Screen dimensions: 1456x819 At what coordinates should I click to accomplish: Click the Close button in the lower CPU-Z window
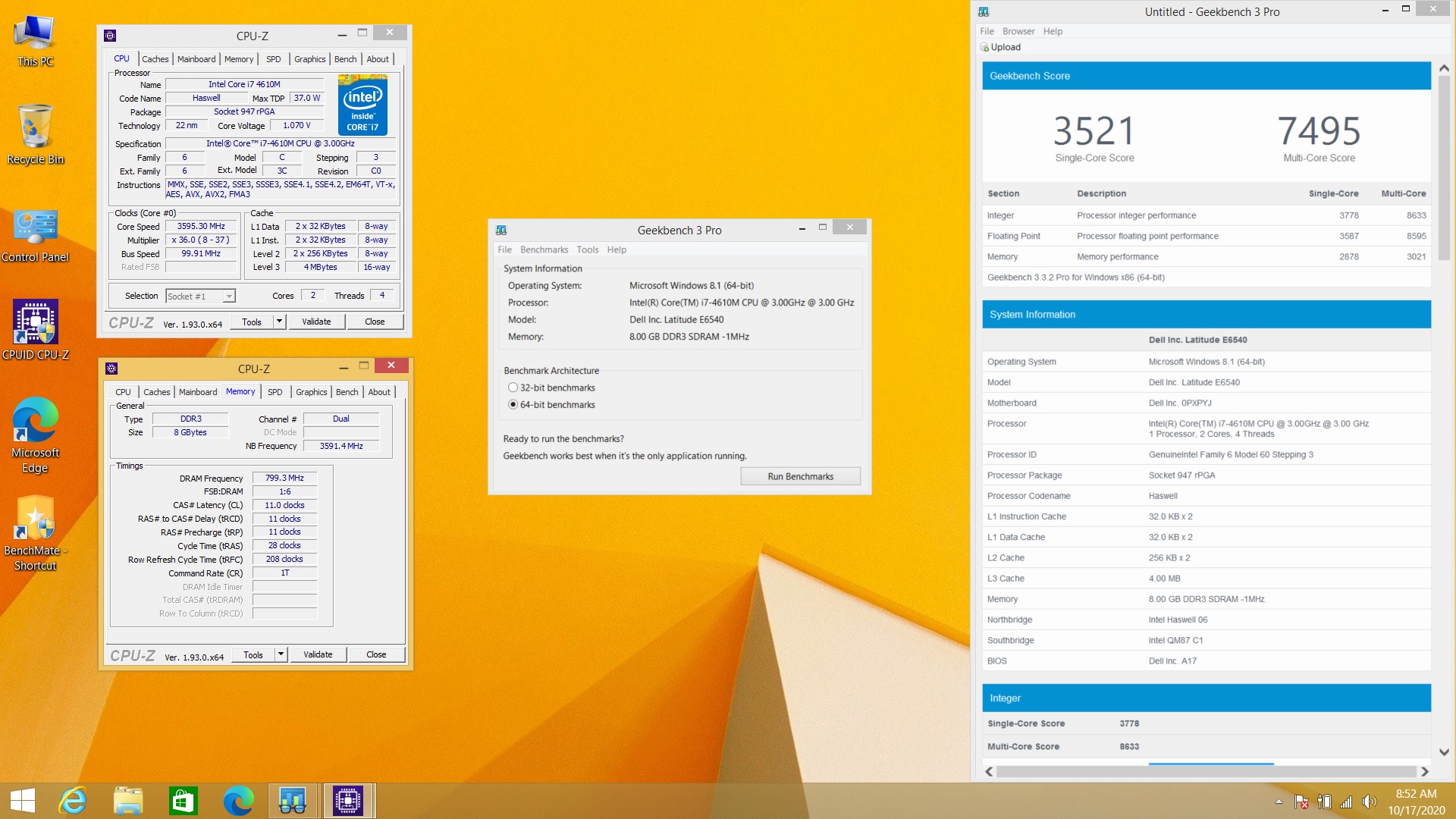pos(376,654)
